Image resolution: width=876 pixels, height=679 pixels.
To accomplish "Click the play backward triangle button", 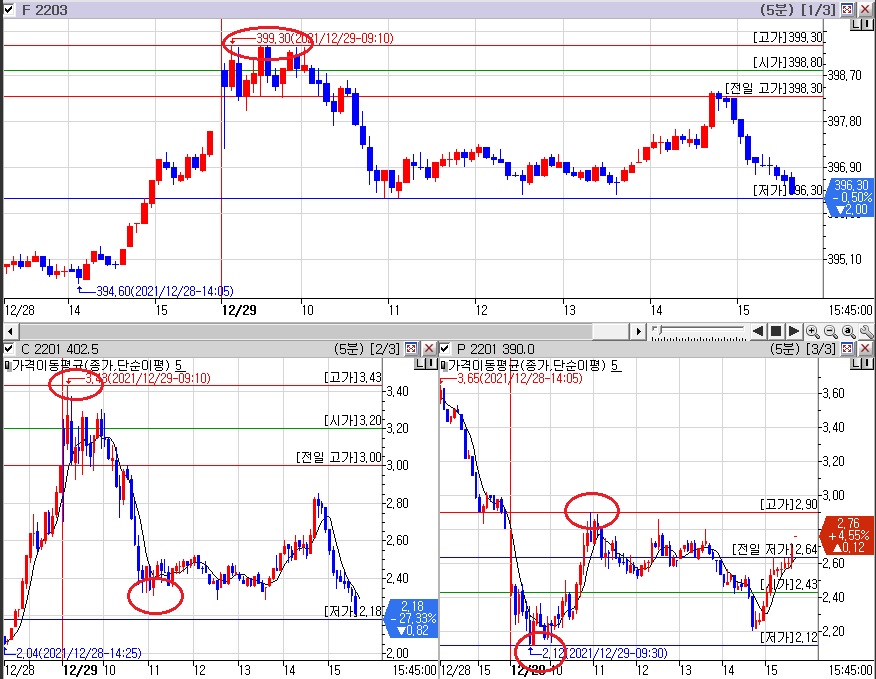I will [758, 331].
